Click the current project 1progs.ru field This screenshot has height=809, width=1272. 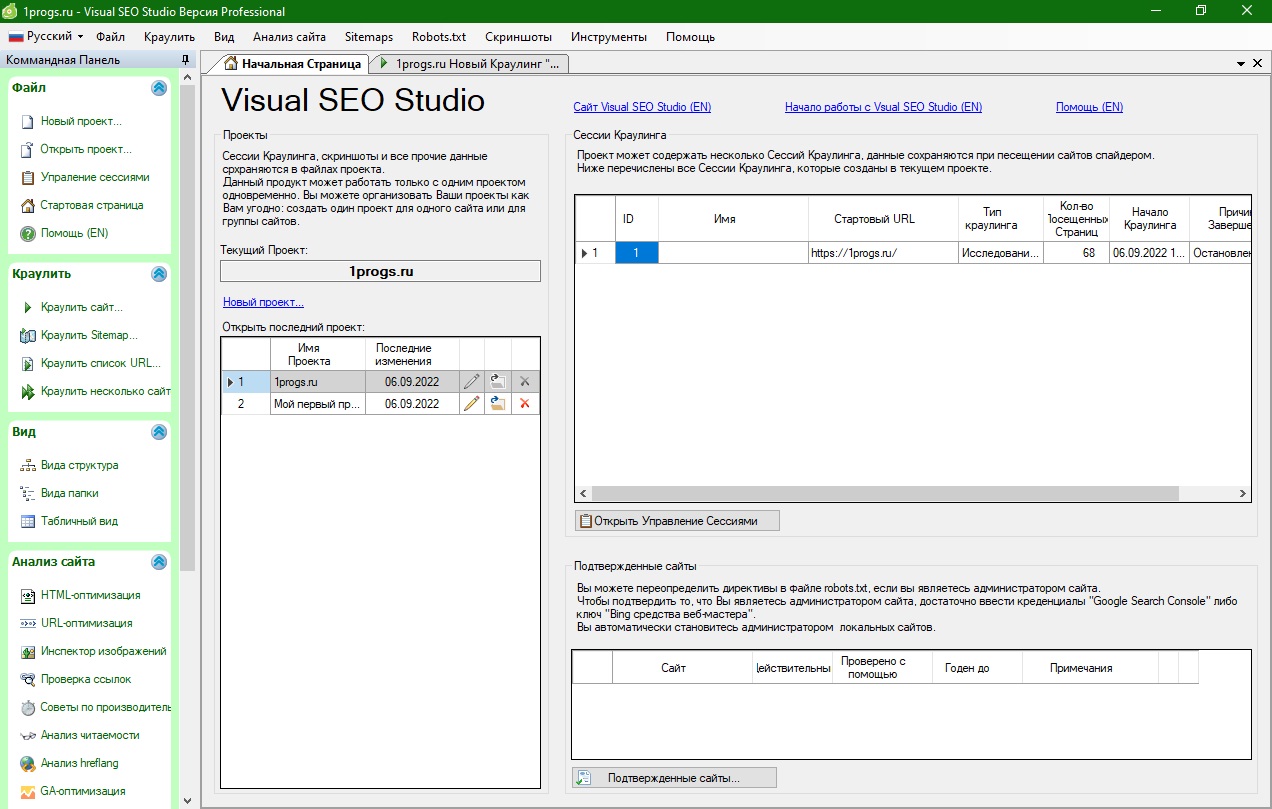tap(380, 271)
